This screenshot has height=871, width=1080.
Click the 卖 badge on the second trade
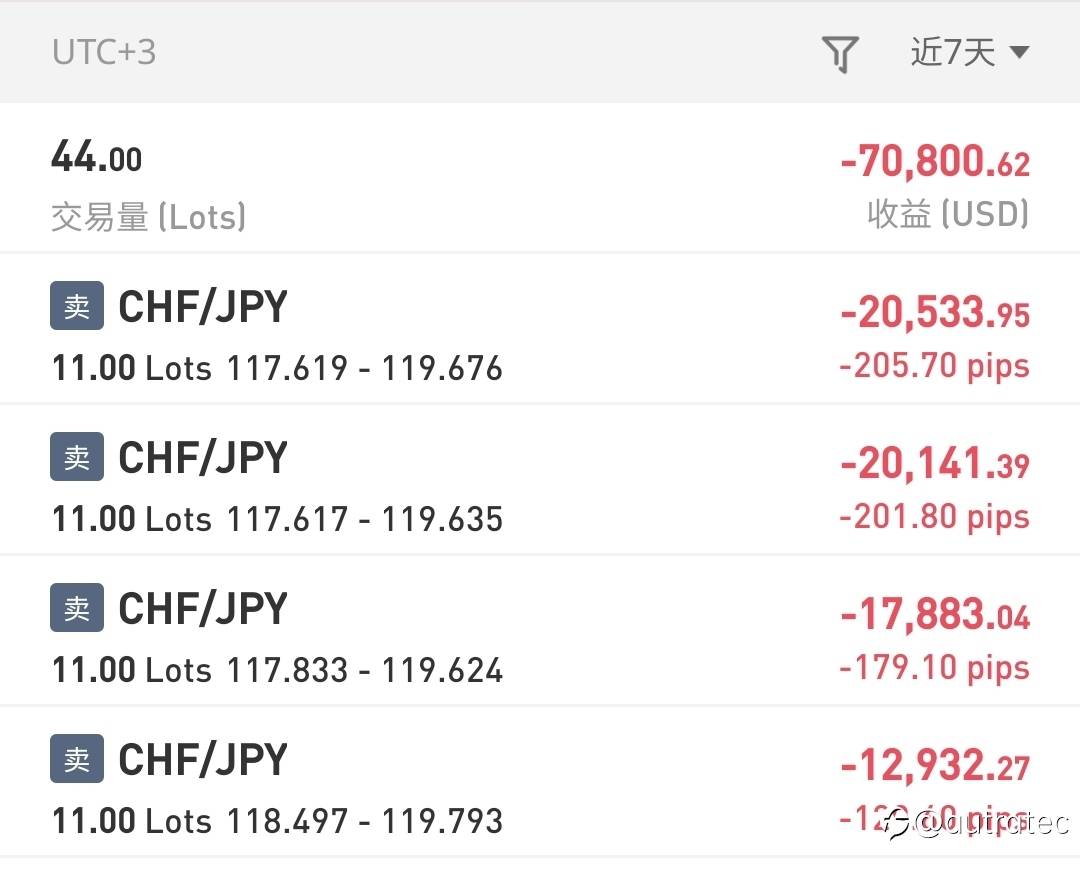click(x=76, y=457)
